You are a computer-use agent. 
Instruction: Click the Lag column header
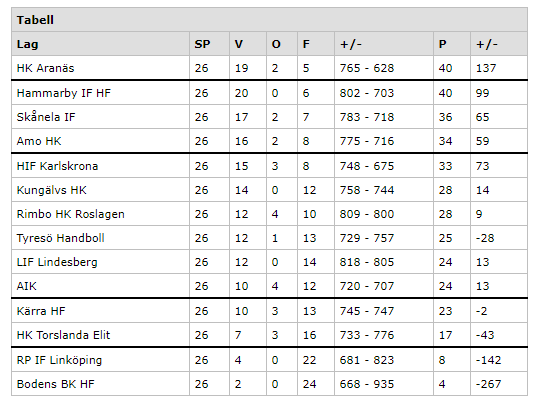(27, 45)
